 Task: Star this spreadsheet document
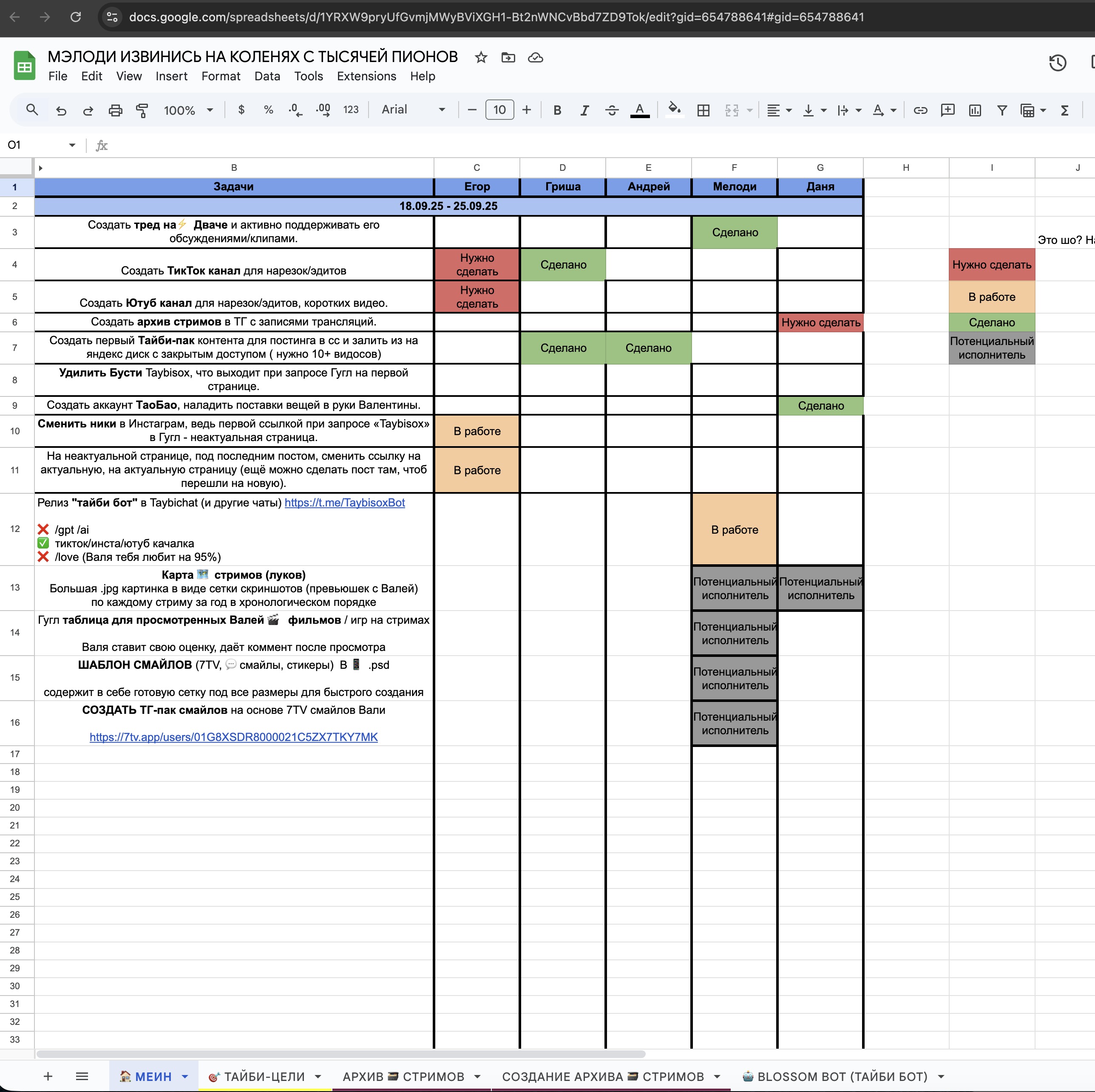point(481,57)
